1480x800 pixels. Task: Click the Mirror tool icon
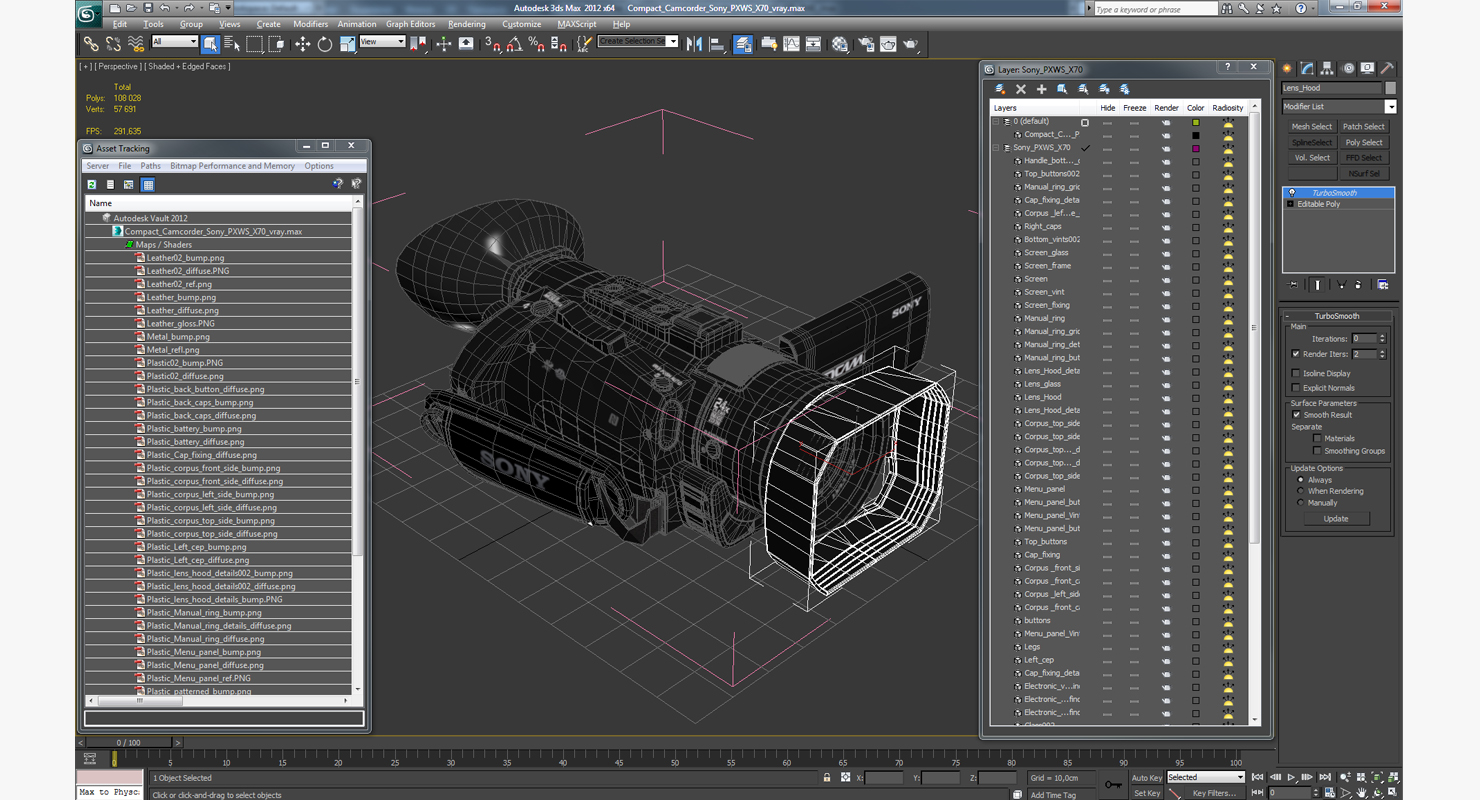[694, 44]
